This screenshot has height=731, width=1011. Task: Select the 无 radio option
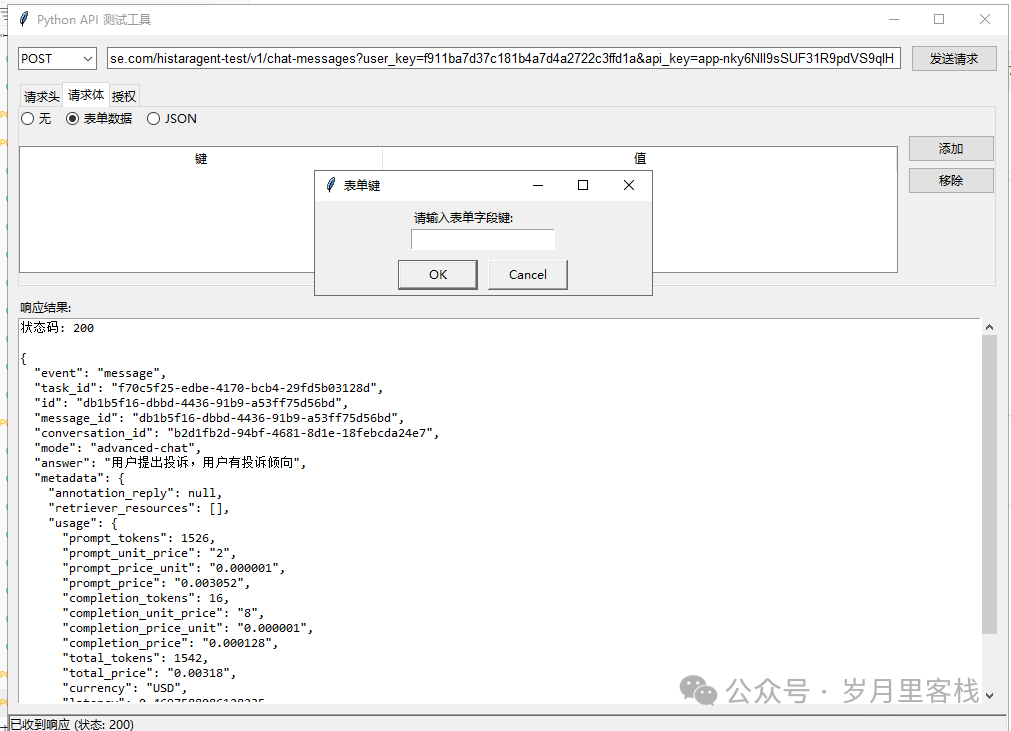click(x=36, y=119)
